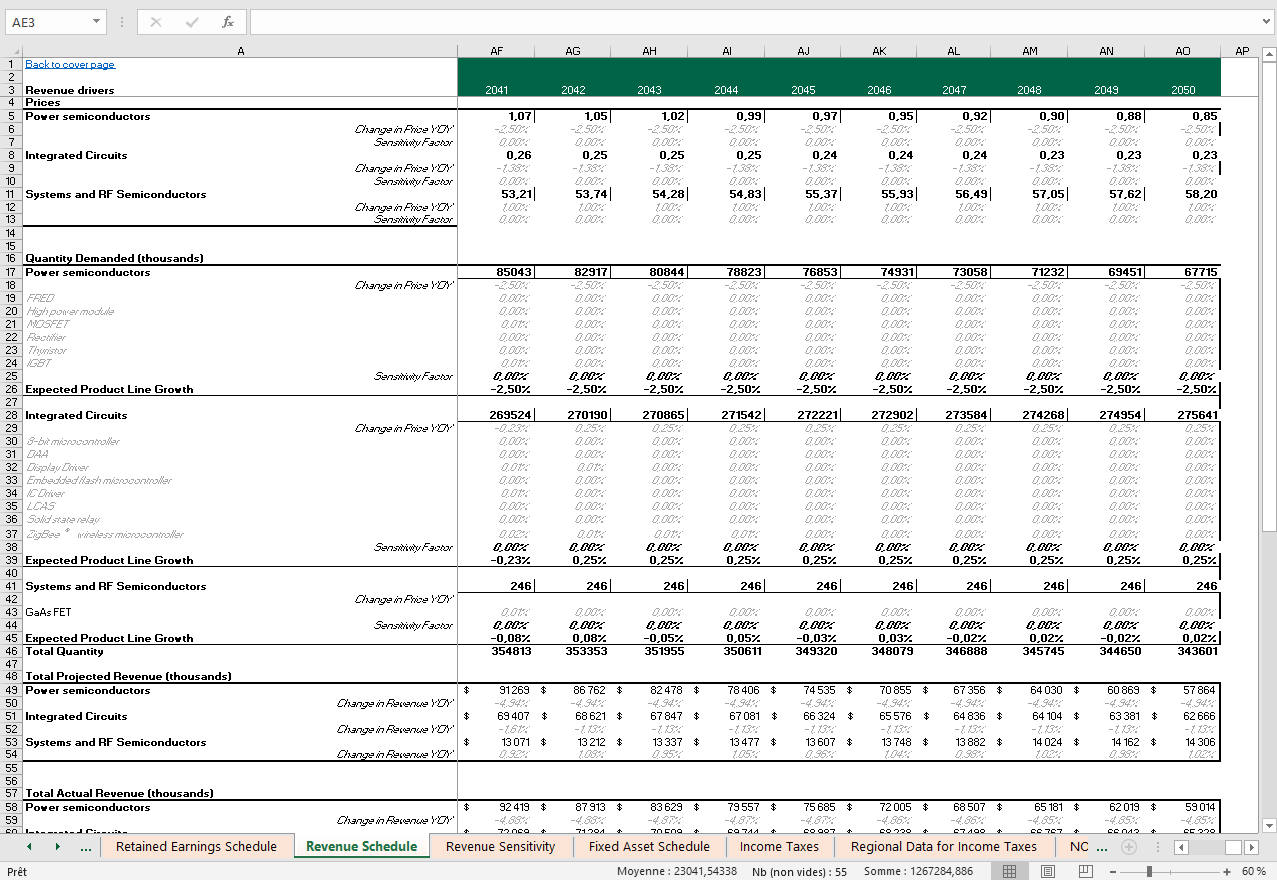Click Select All corner triangle
This screenshot has width=1277, height=880.
coord(11,51)
